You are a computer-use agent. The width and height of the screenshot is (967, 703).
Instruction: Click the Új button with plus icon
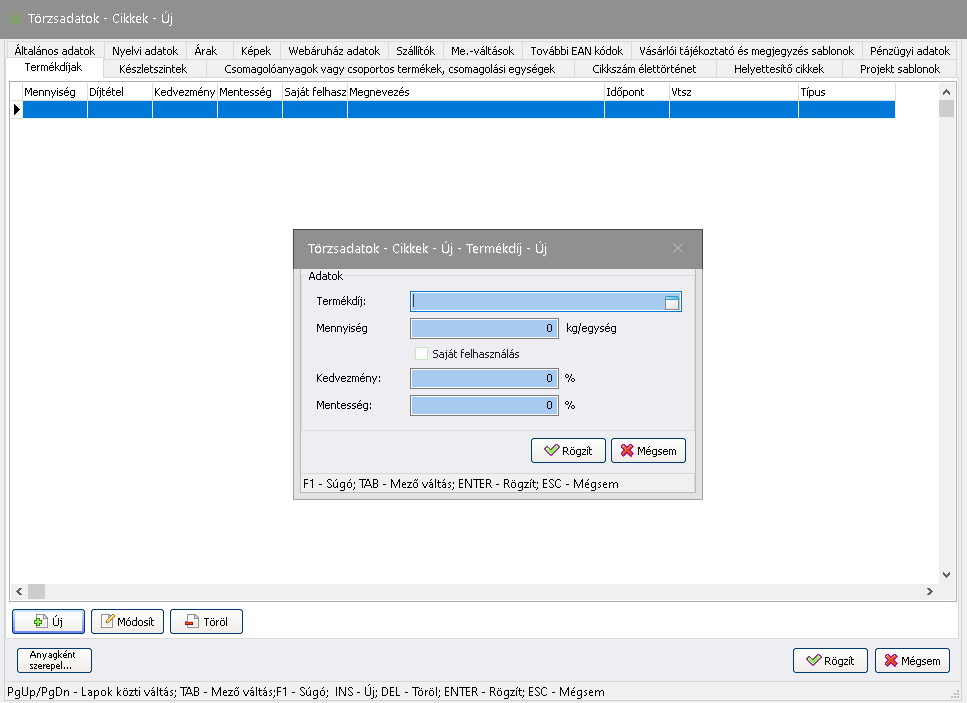point(49,621)
